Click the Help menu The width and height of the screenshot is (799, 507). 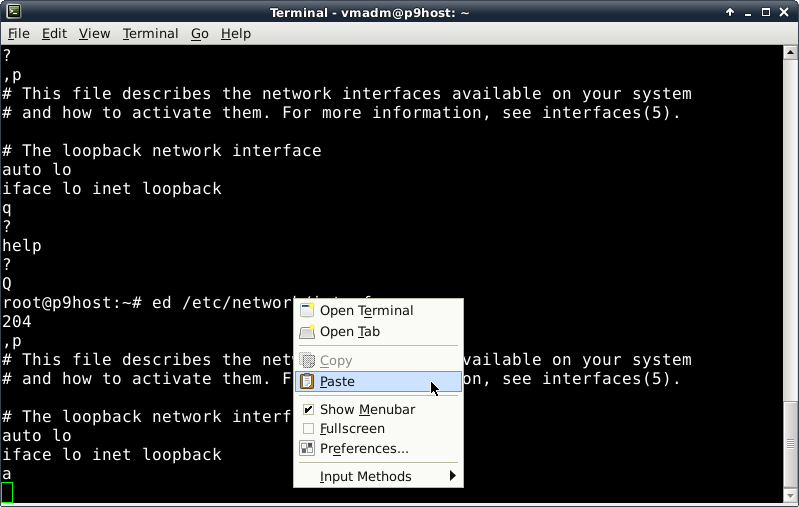pyautogui.click(x=236, y=33)
